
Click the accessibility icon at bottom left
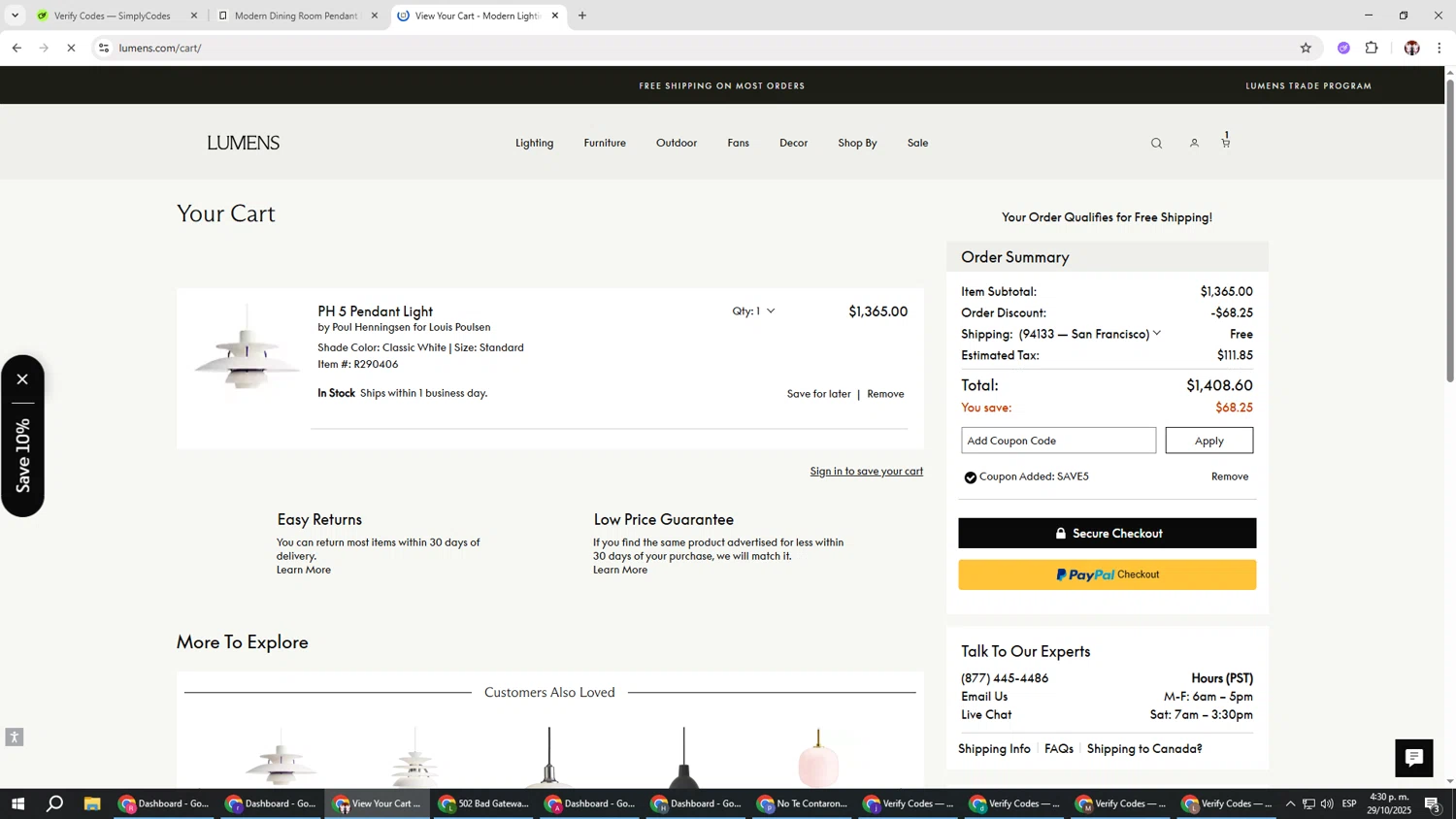click(14, 737)
